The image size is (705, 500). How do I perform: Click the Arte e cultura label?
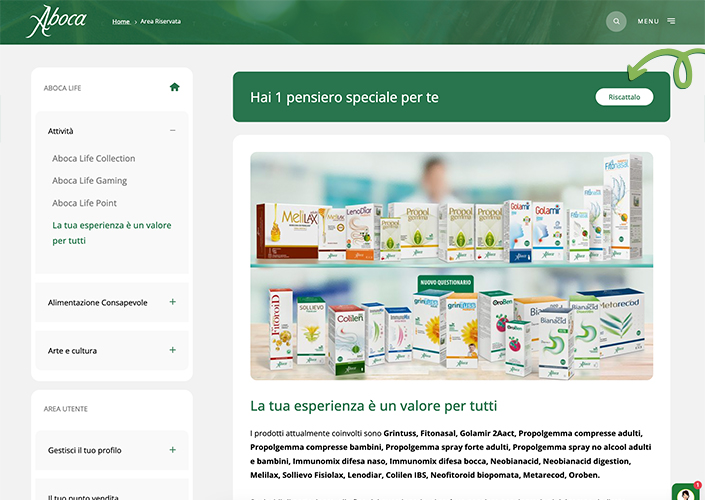click(72, 351)
